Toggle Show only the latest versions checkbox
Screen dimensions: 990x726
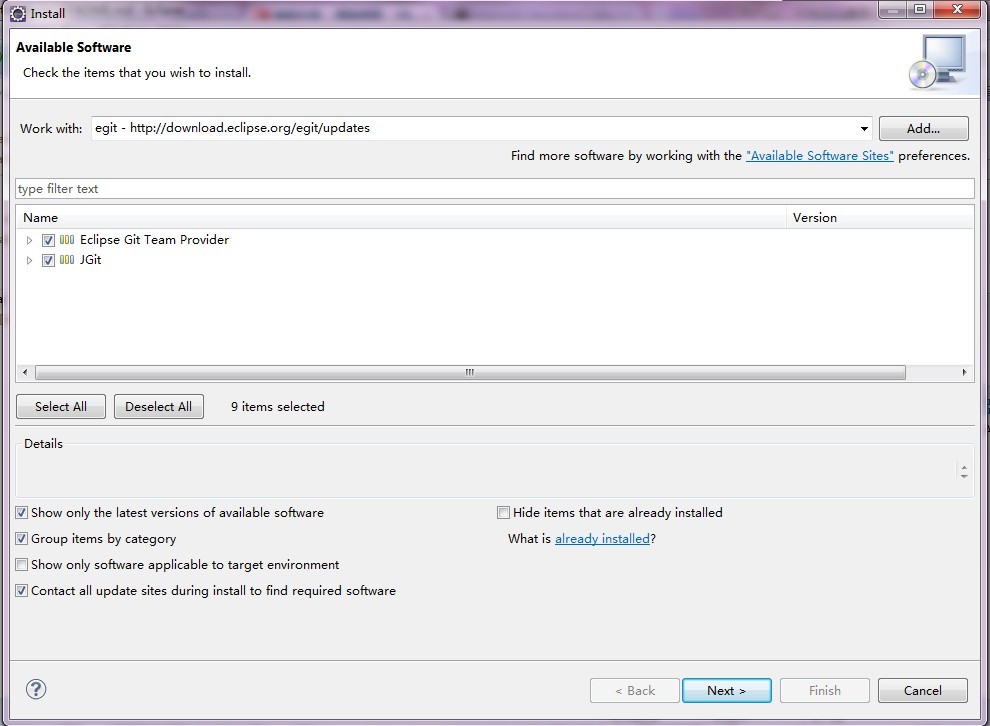(x=21, y=513)
